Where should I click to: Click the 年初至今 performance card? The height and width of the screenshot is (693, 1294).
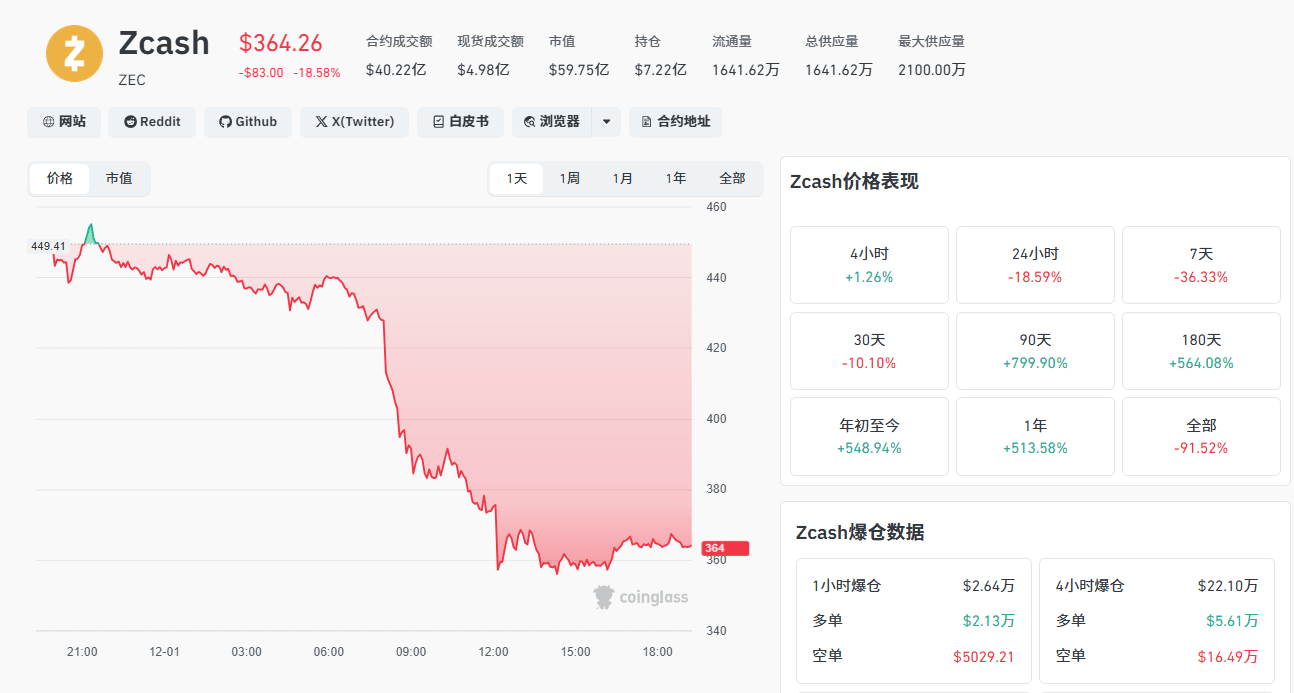869,437
